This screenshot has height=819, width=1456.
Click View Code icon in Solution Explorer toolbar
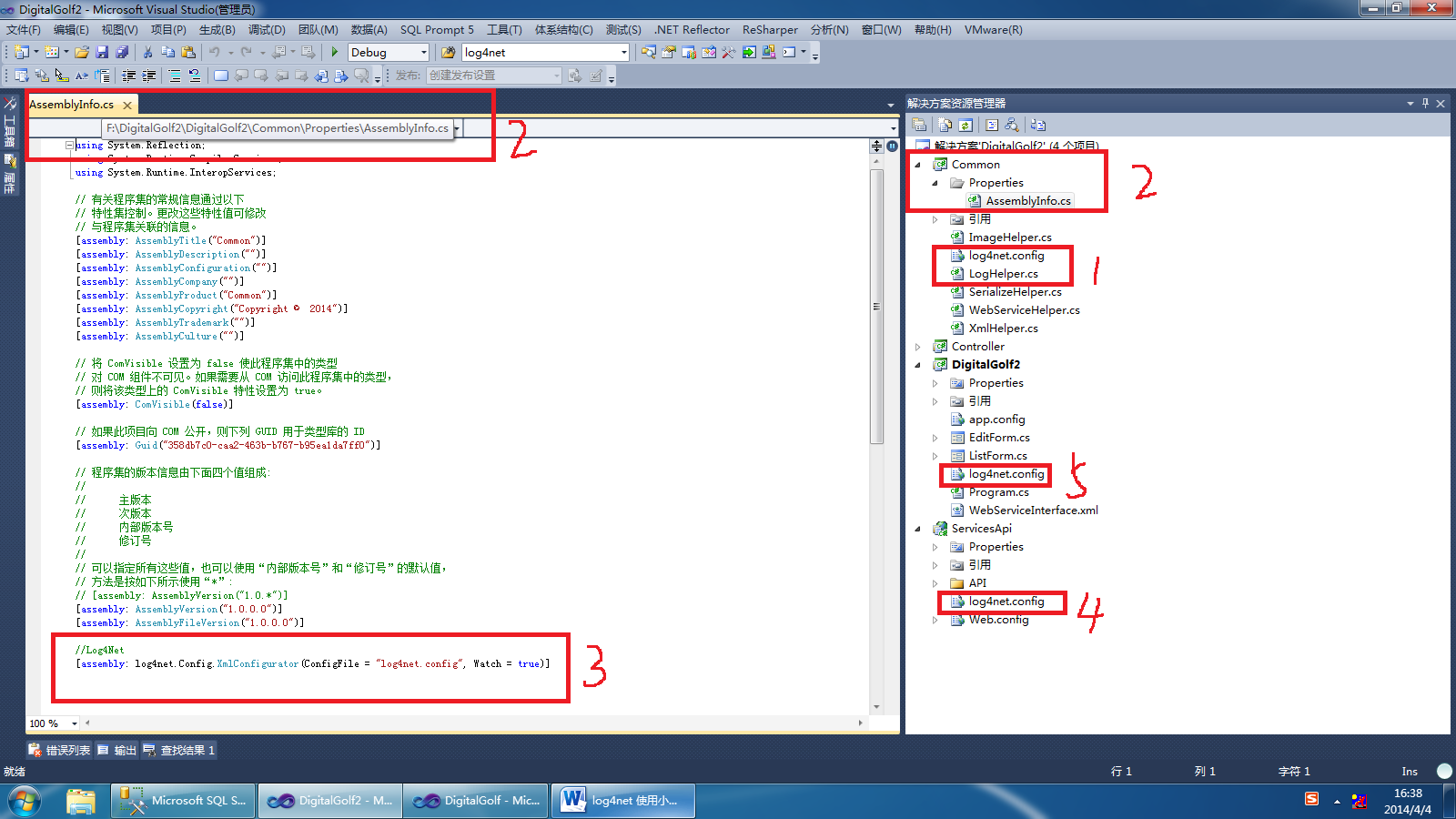(x=992, y=125)
